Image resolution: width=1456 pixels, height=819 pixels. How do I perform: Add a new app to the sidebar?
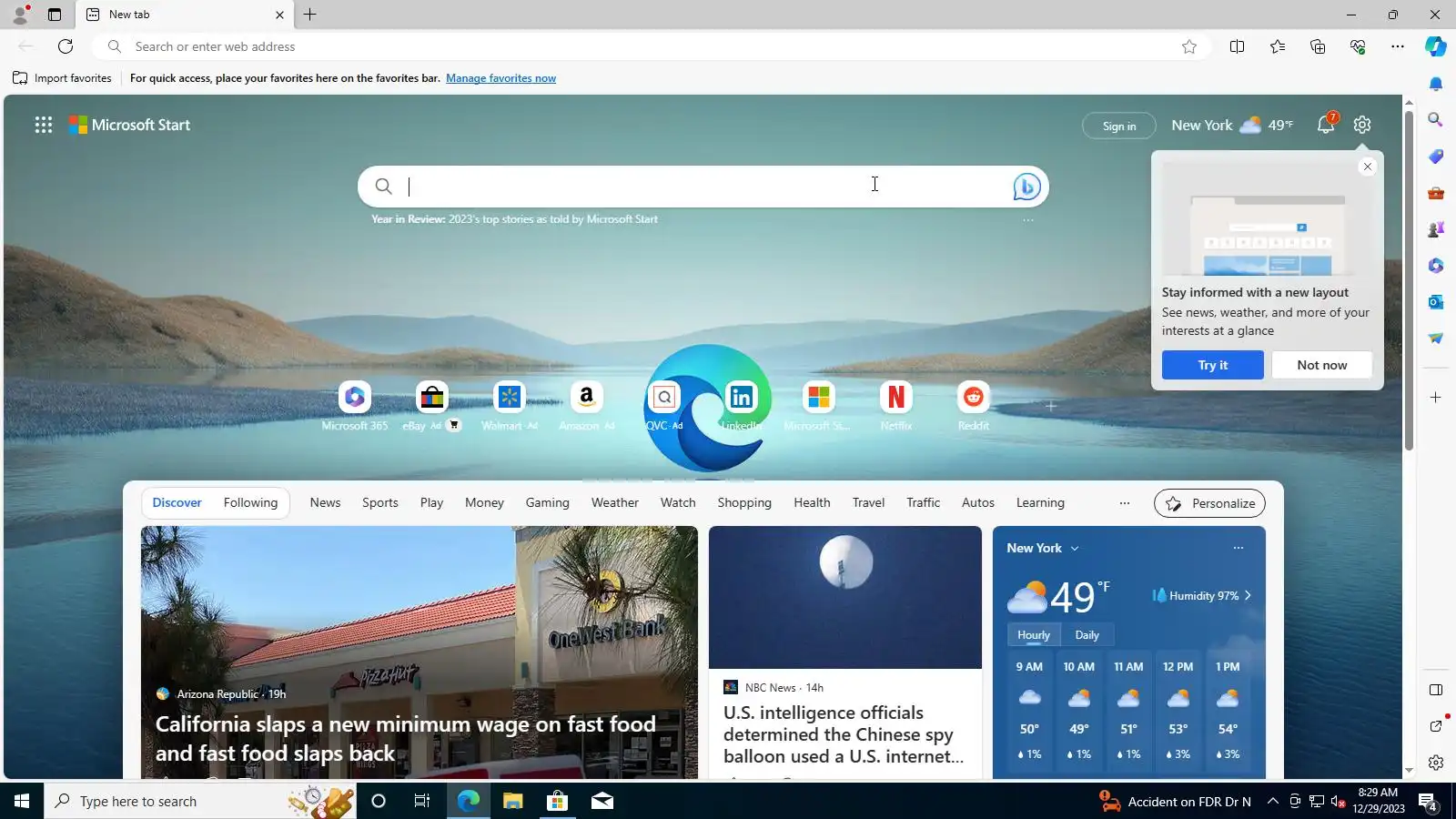(x=1435, y=398)
